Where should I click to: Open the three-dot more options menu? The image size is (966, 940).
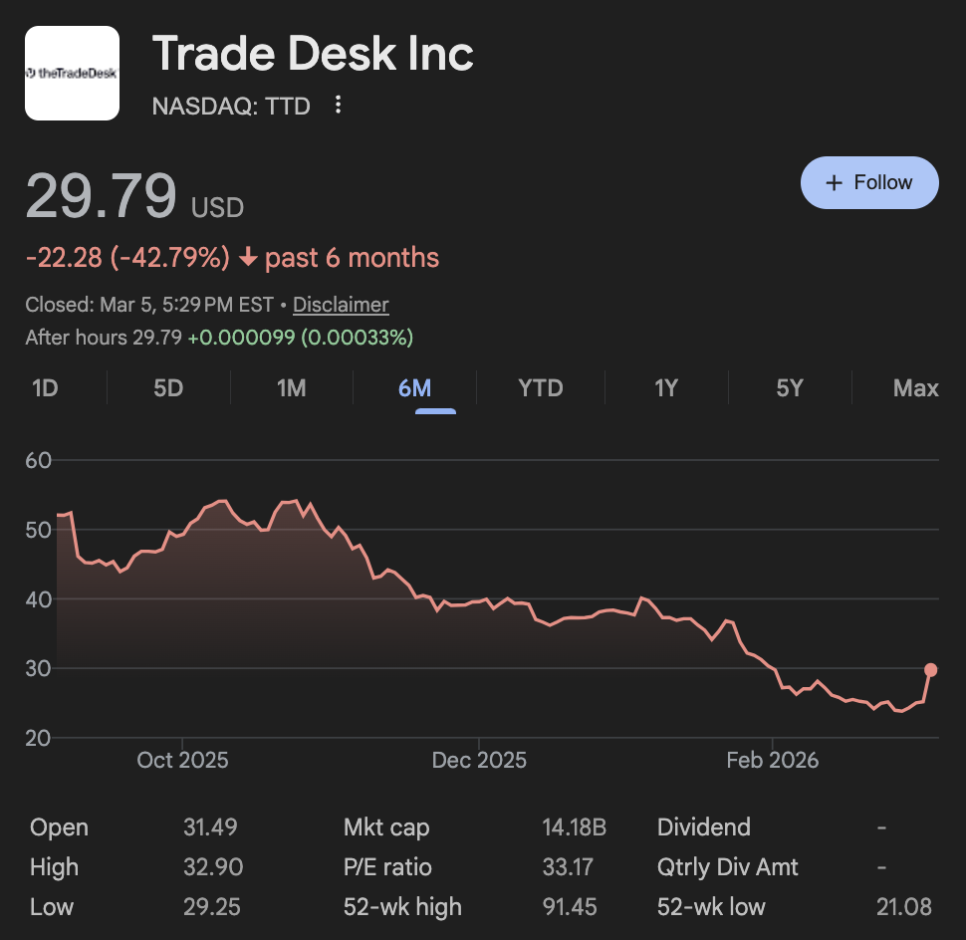[x=338, y=105]
